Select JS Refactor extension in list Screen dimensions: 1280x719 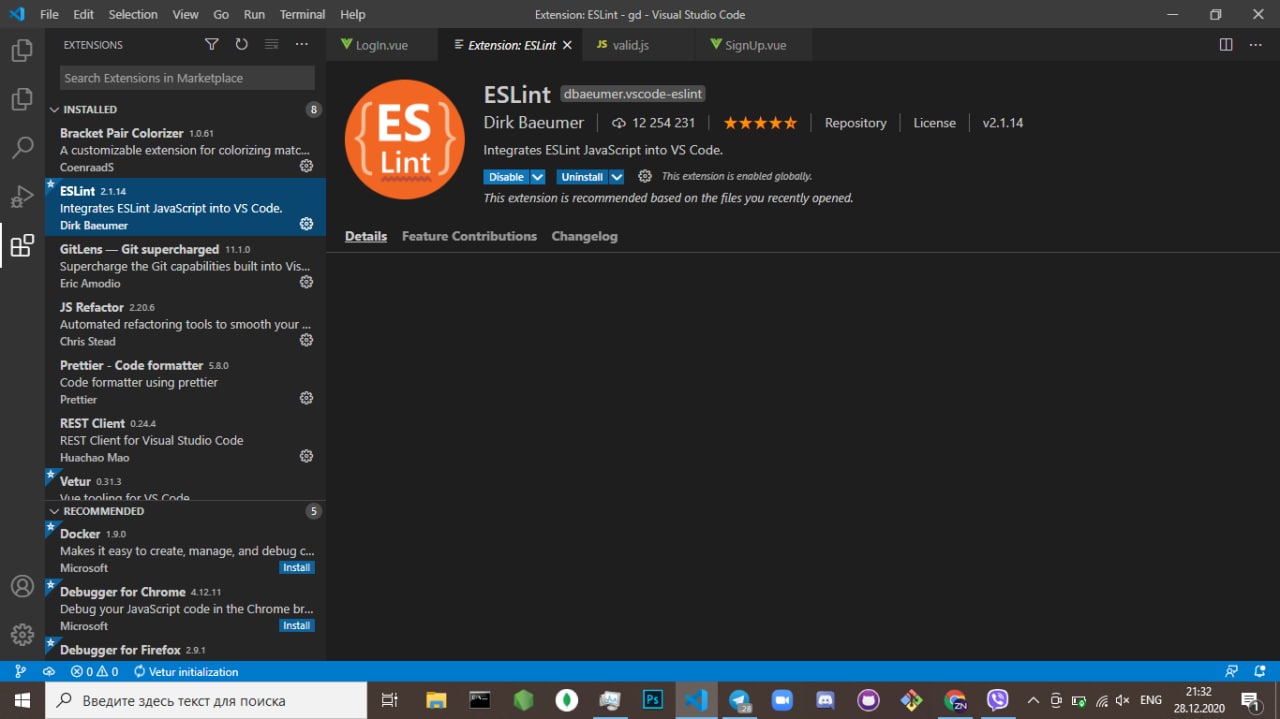pos(185,323)
